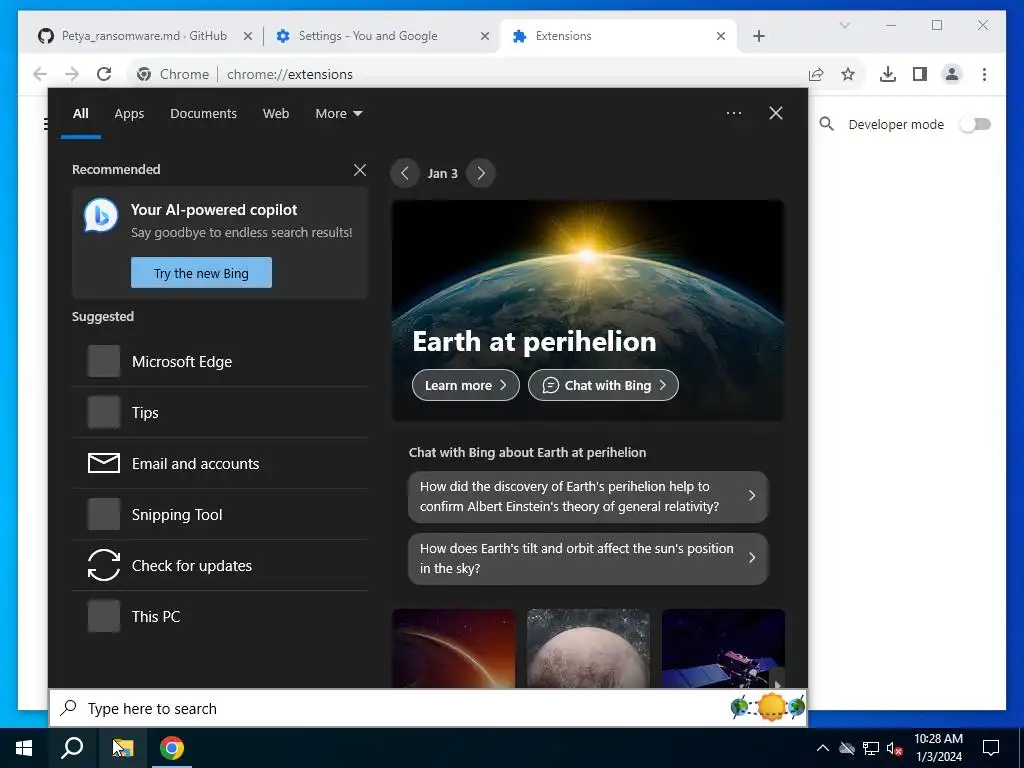1024x768 pixels.
Task: Open Chrome's tab search dropdown arrow
Action: coord(844,25)
